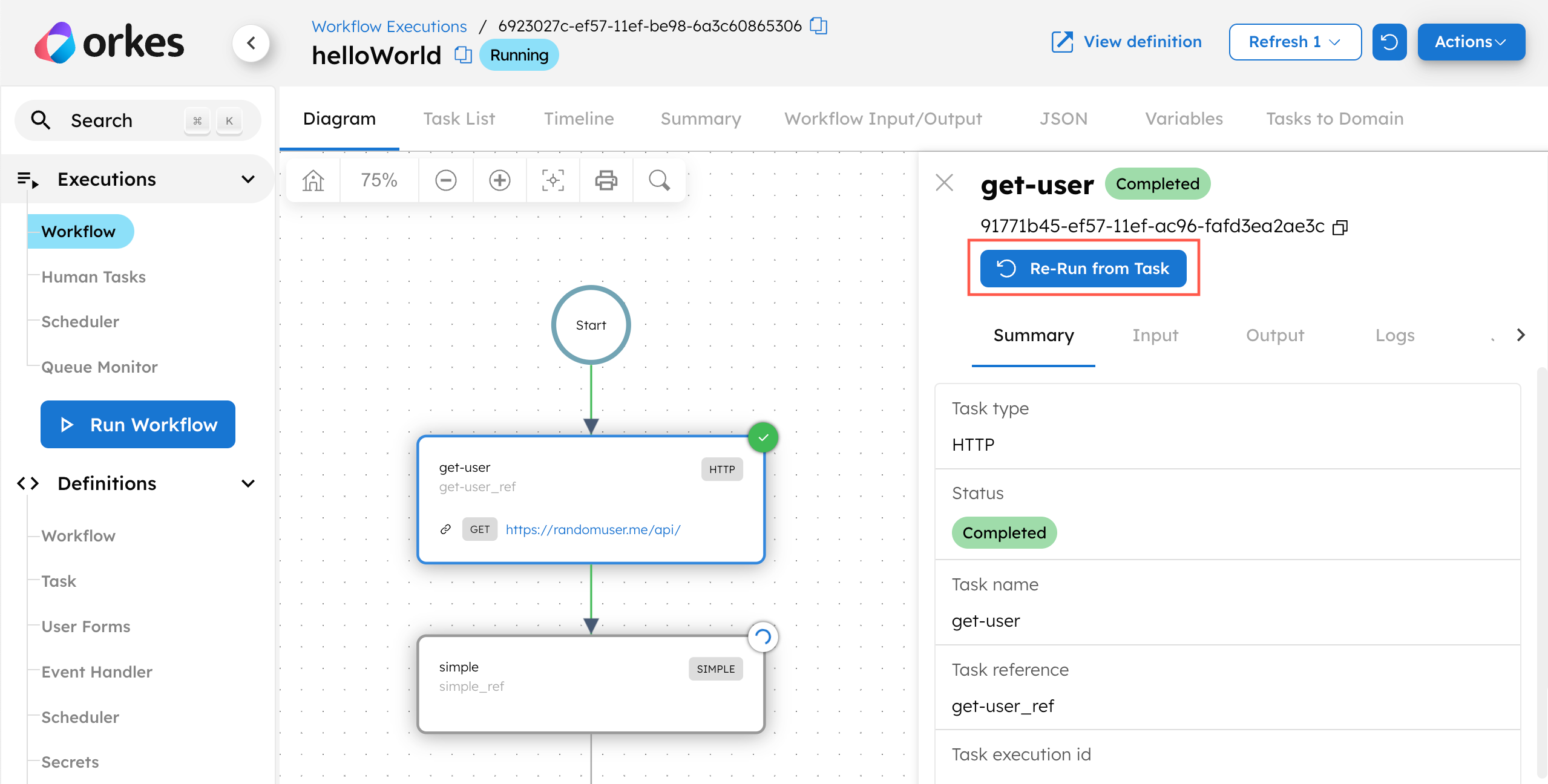Collapse the Executions section
1548x784 pixels.
click(248, 179)
